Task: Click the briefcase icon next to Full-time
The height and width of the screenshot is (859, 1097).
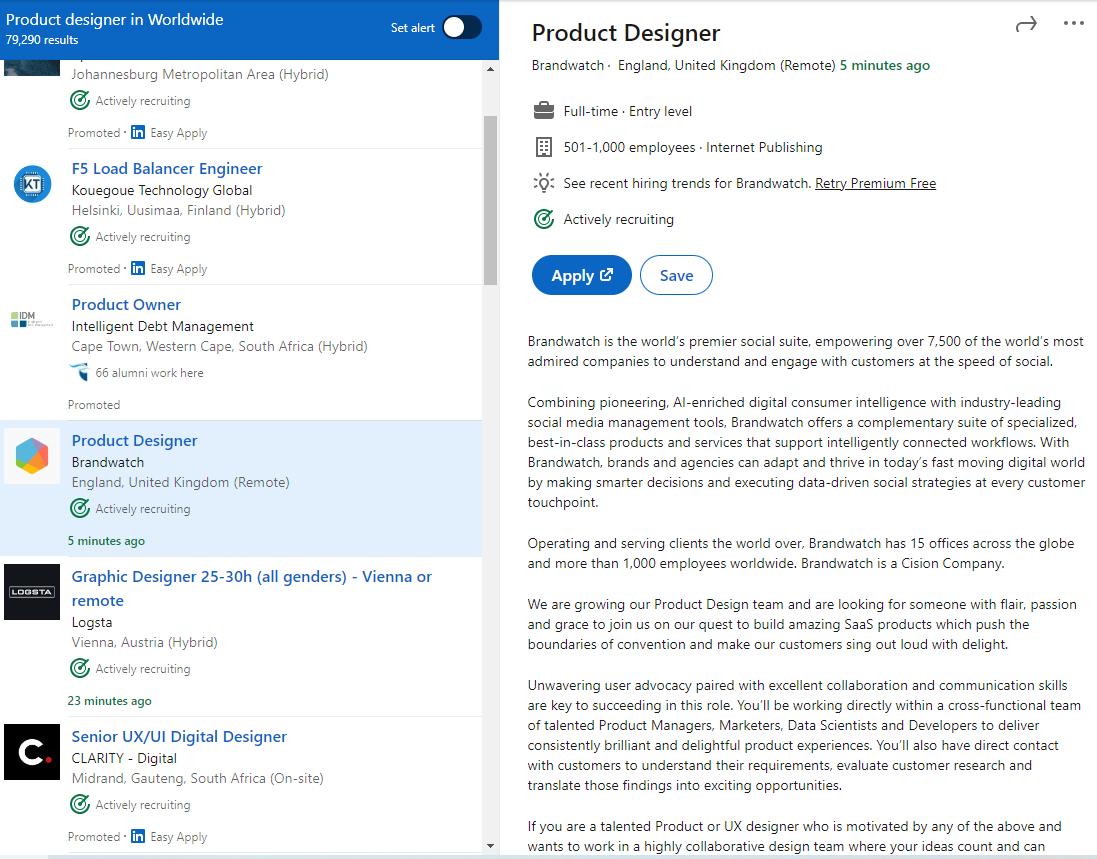Action: point(543,110)
